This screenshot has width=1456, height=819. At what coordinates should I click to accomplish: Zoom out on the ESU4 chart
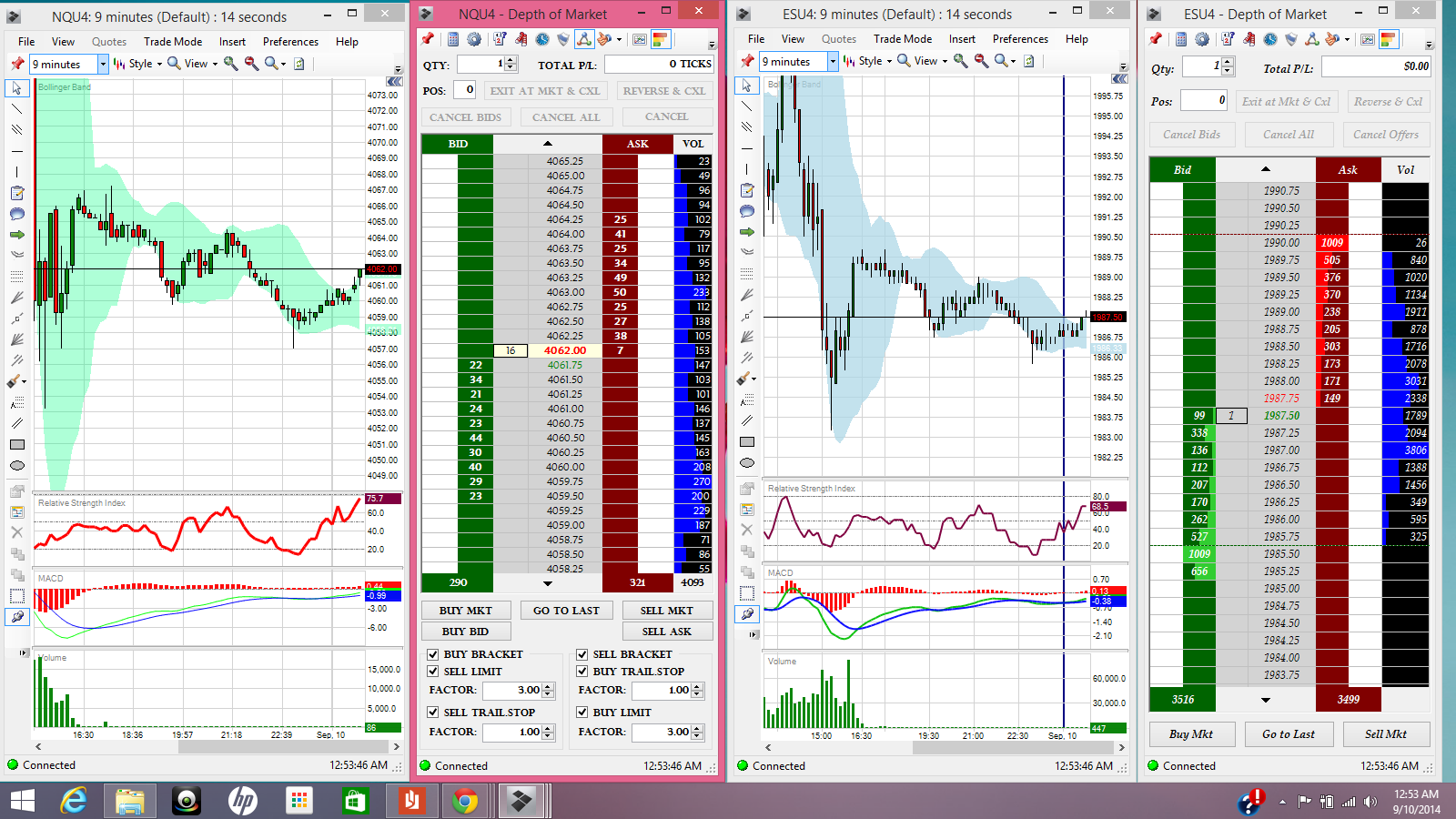pyautogui.click(x=981, y=61)
